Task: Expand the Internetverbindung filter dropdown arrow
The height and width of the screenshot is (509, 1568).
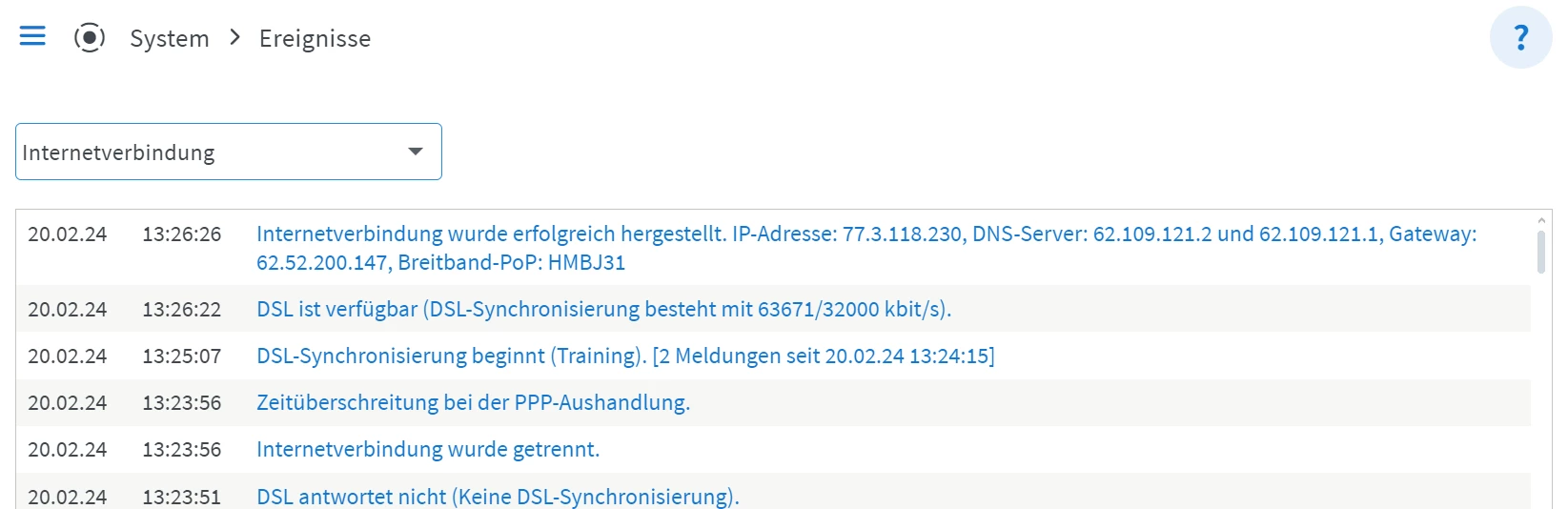Action: coord(416,152)
